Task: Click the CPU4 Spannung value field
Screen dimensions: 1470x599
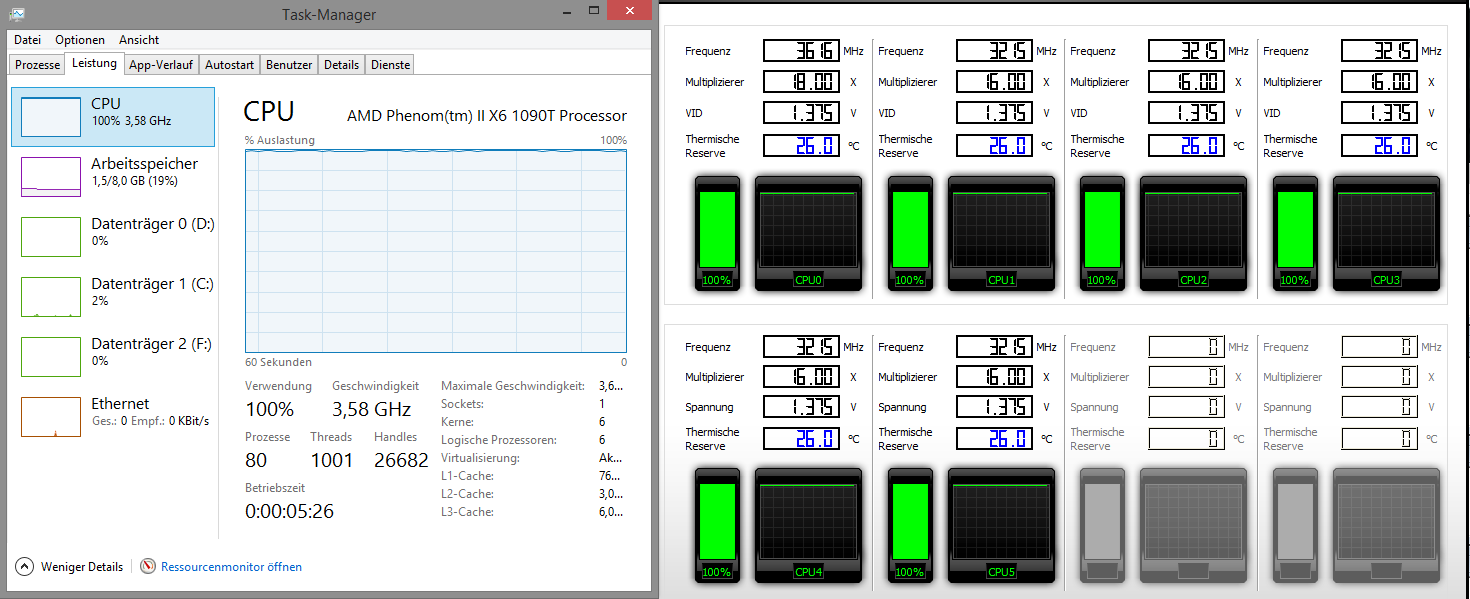Action: [801, 407]
